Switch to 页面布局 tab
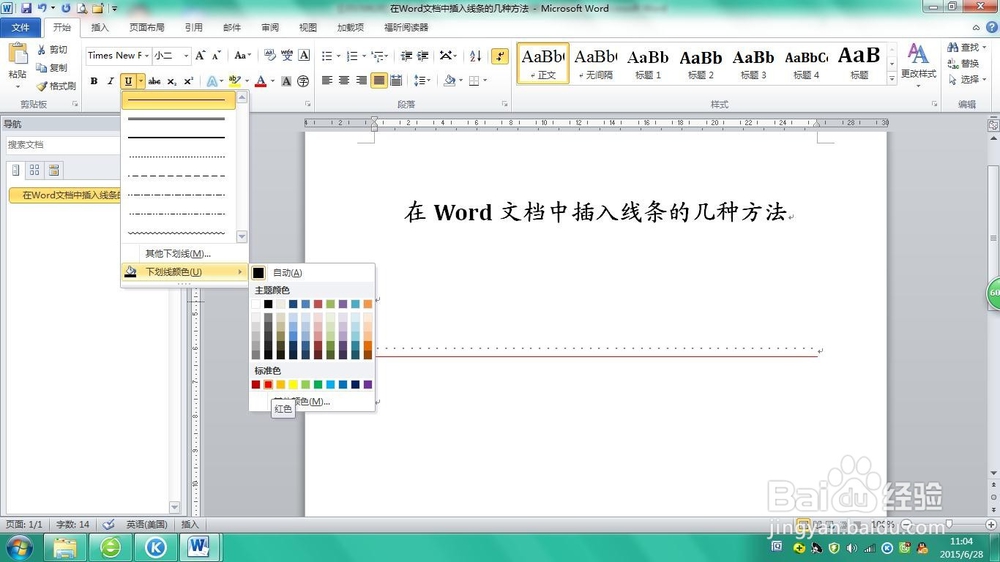Image resolution: width=1000 pixels, height=562 pixels. (147, 27)
